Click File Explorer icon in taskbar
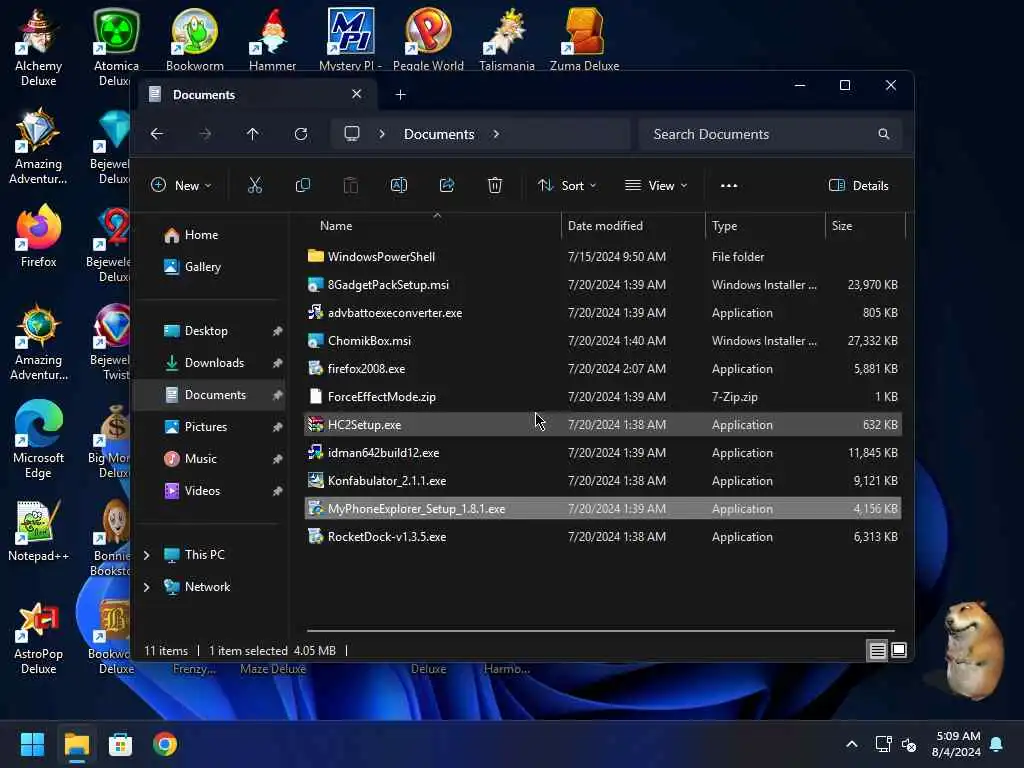Image resolution: width=1024 pixels, height=768 pixels. [76, 744]
